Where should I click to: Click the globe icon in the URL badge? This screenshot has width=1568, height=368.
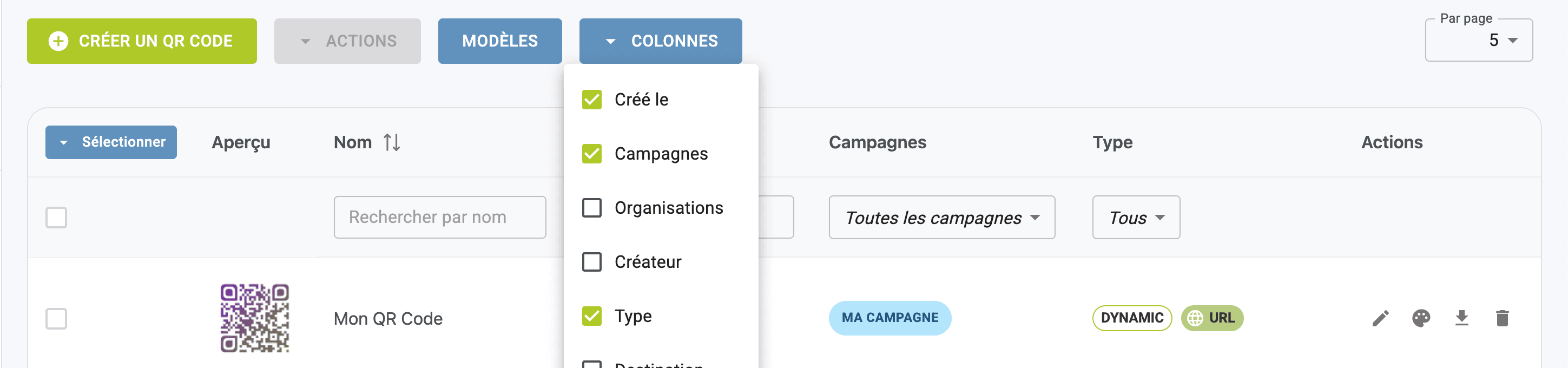[x=1195, y=318]
